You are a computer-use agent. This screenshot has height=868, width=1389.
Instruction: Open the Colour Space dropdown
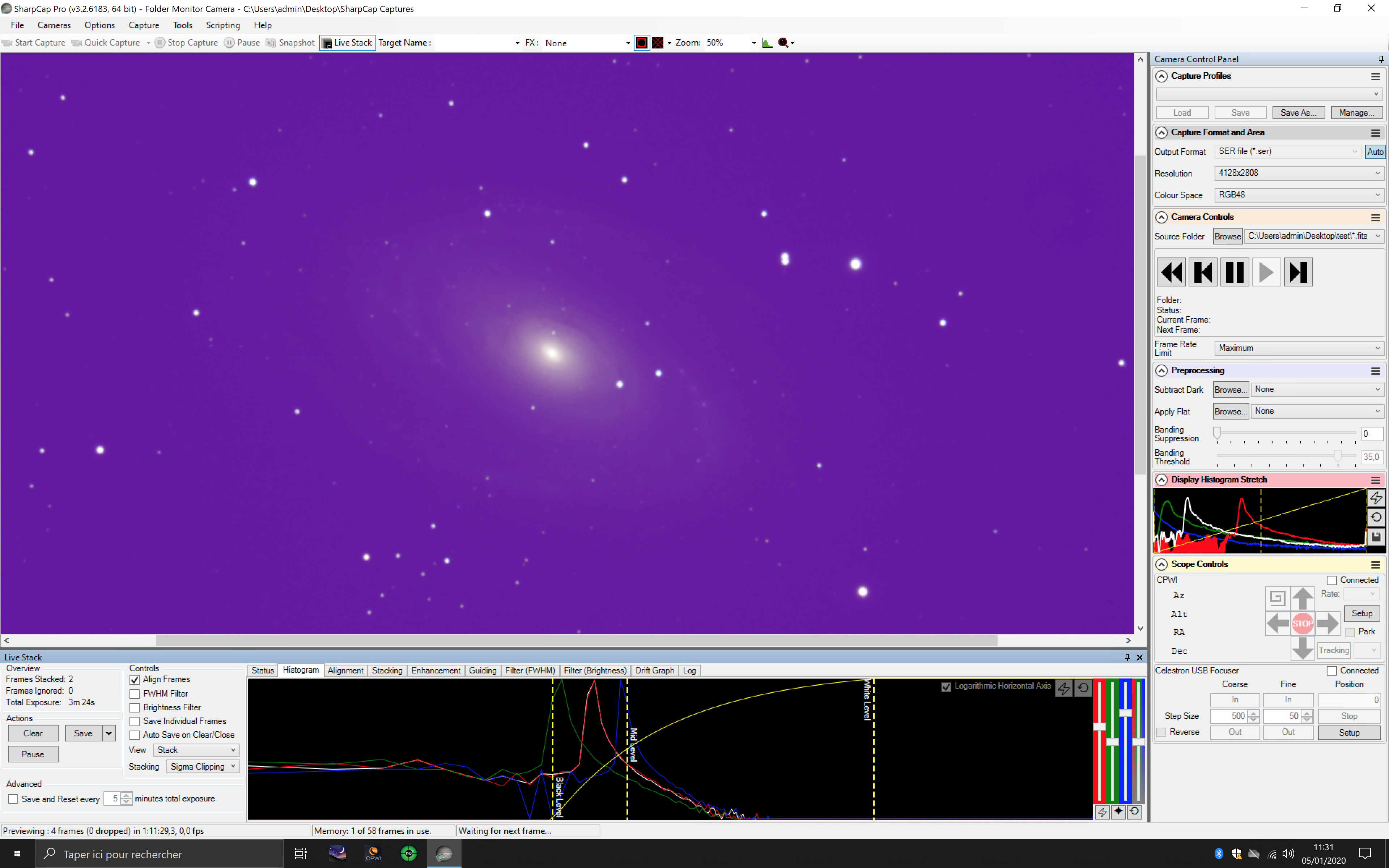1299,195
